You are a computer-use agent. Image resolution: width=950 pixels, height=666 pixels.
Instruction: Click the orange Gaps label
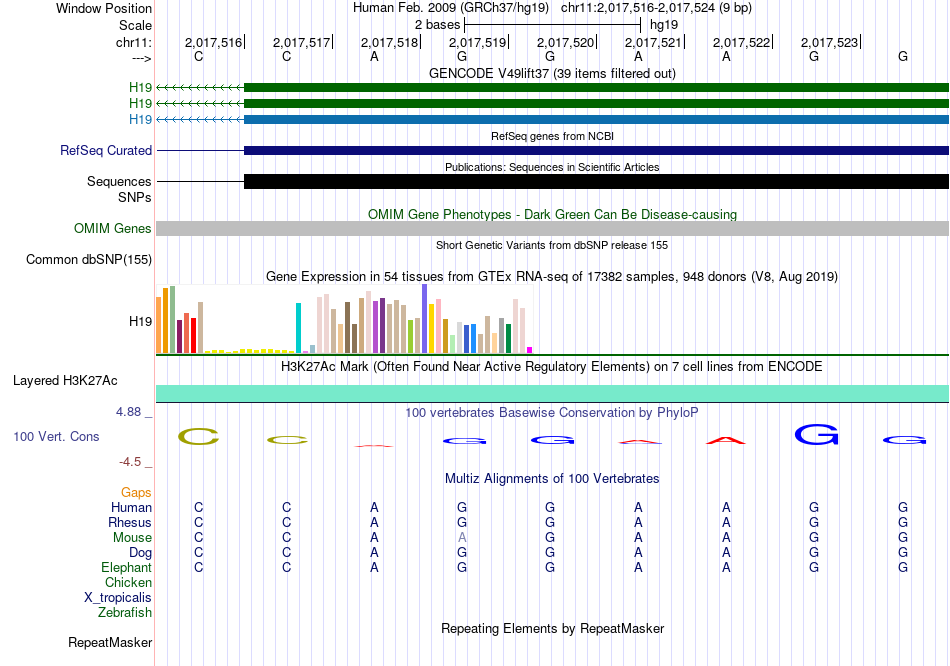point(136,493)
